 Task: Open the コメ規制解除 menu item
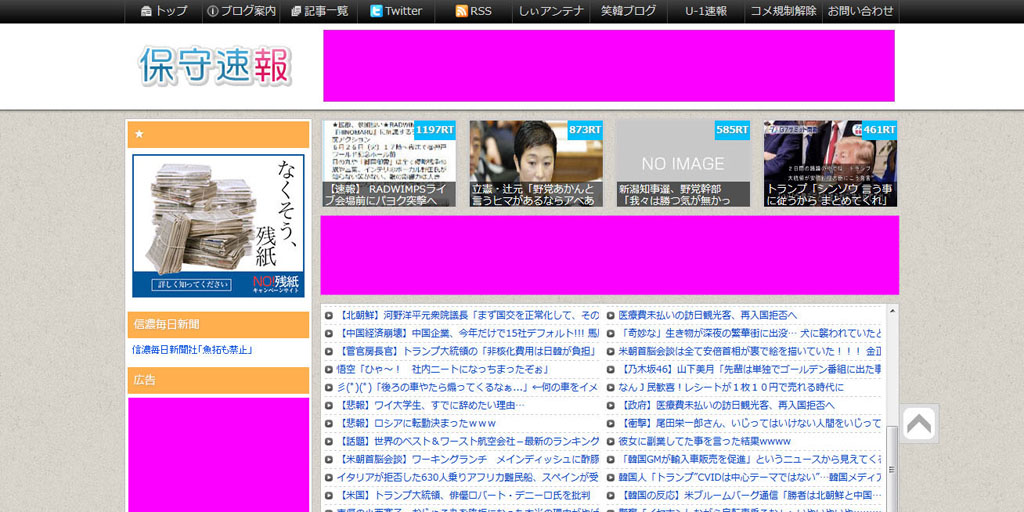click(x=783, y=11)
